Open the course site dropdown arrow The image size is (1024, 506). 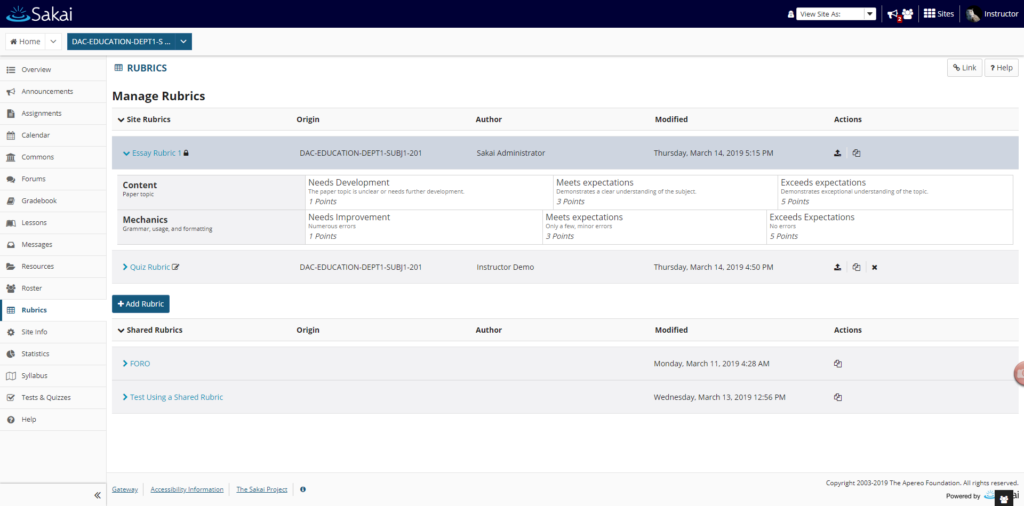(184, 41)
